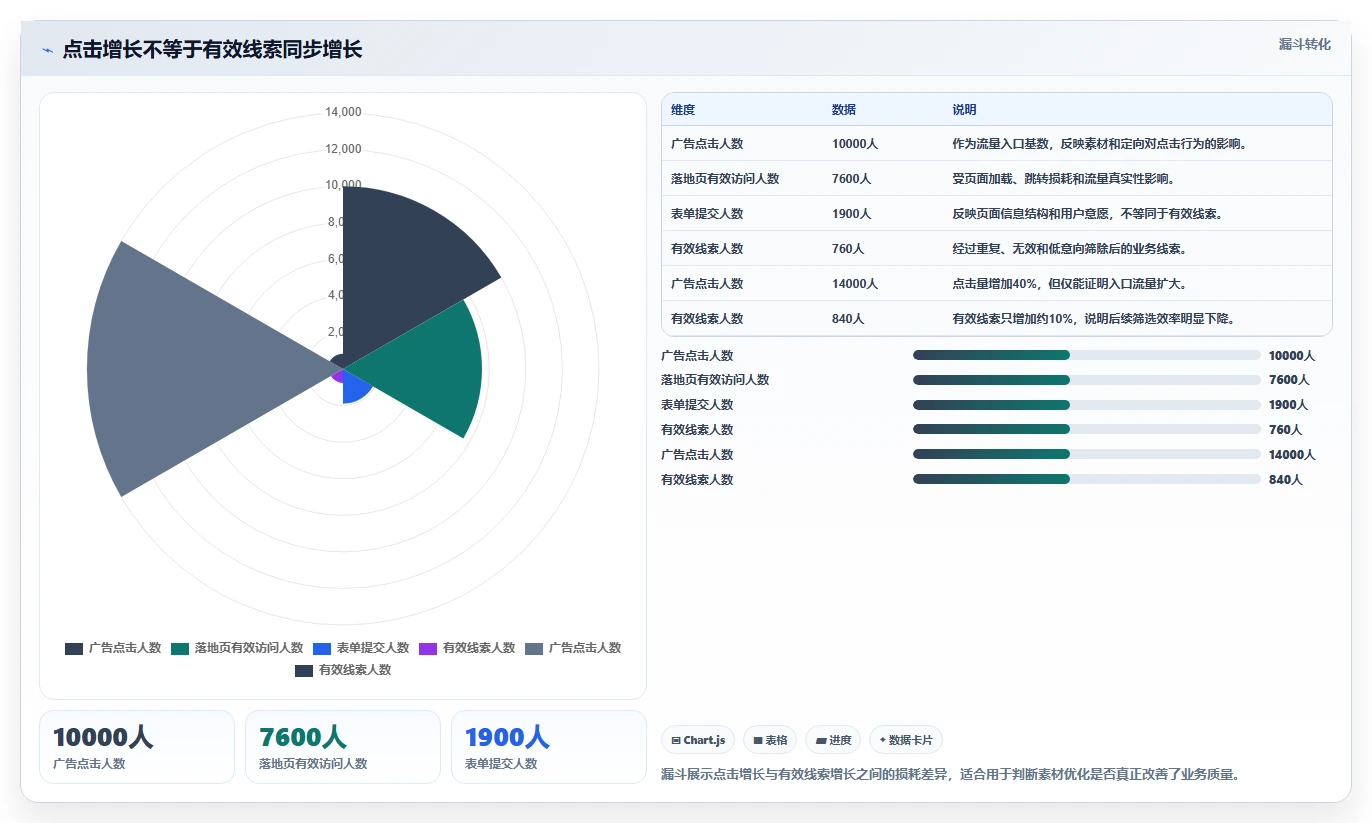Click the Chart.js chip
This screenshot has width=1372, height=823.
pyautogui.click(x=698, y=740)
